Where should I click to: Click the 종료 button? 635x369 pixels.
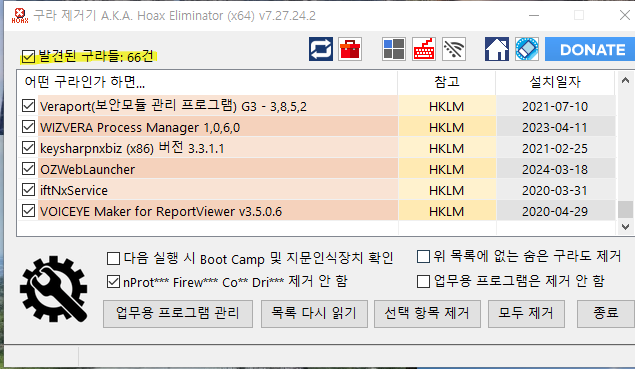click(606, 314)
